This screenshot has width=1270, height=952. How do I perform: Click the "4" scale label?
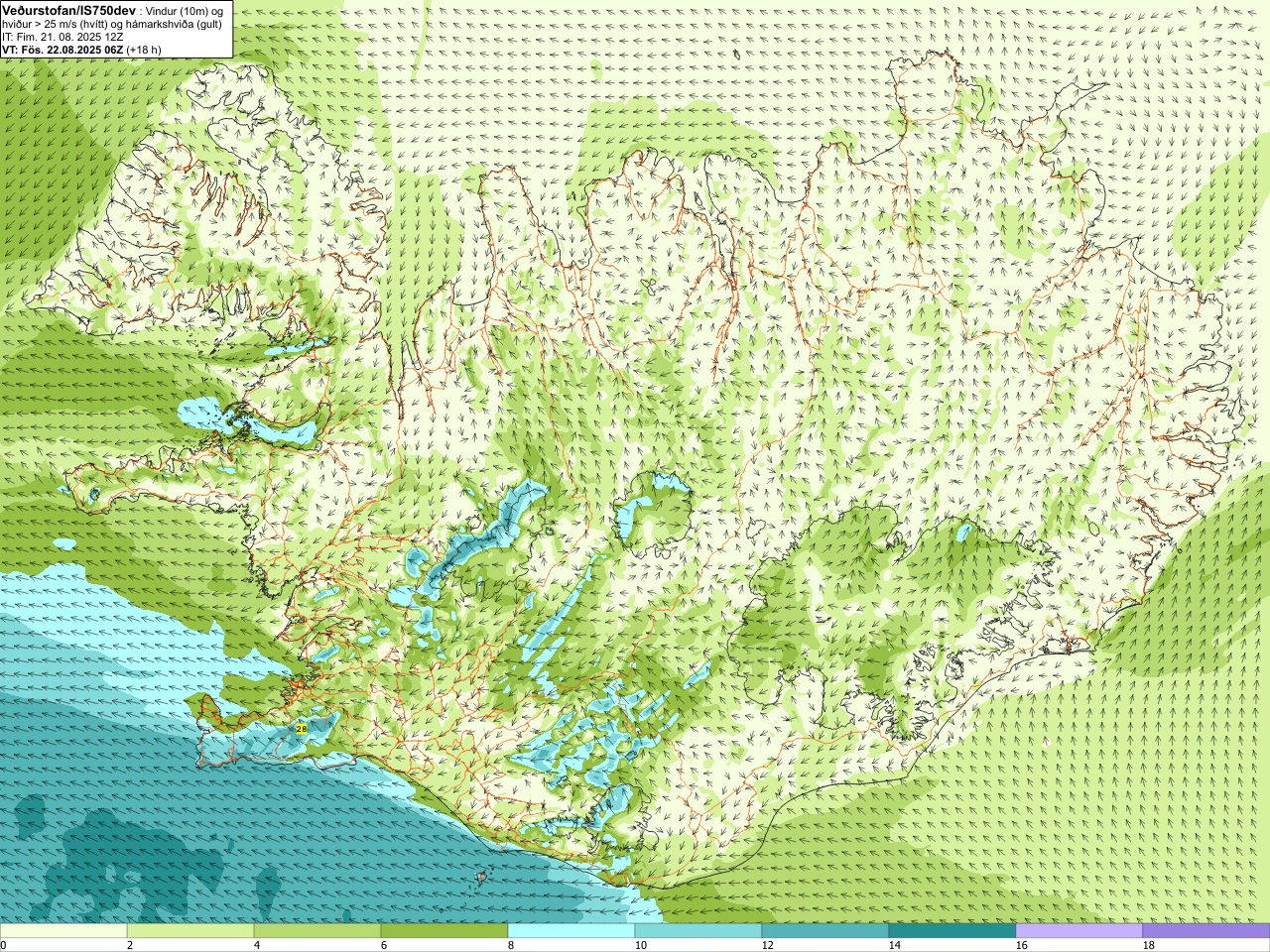click(257, 945)
